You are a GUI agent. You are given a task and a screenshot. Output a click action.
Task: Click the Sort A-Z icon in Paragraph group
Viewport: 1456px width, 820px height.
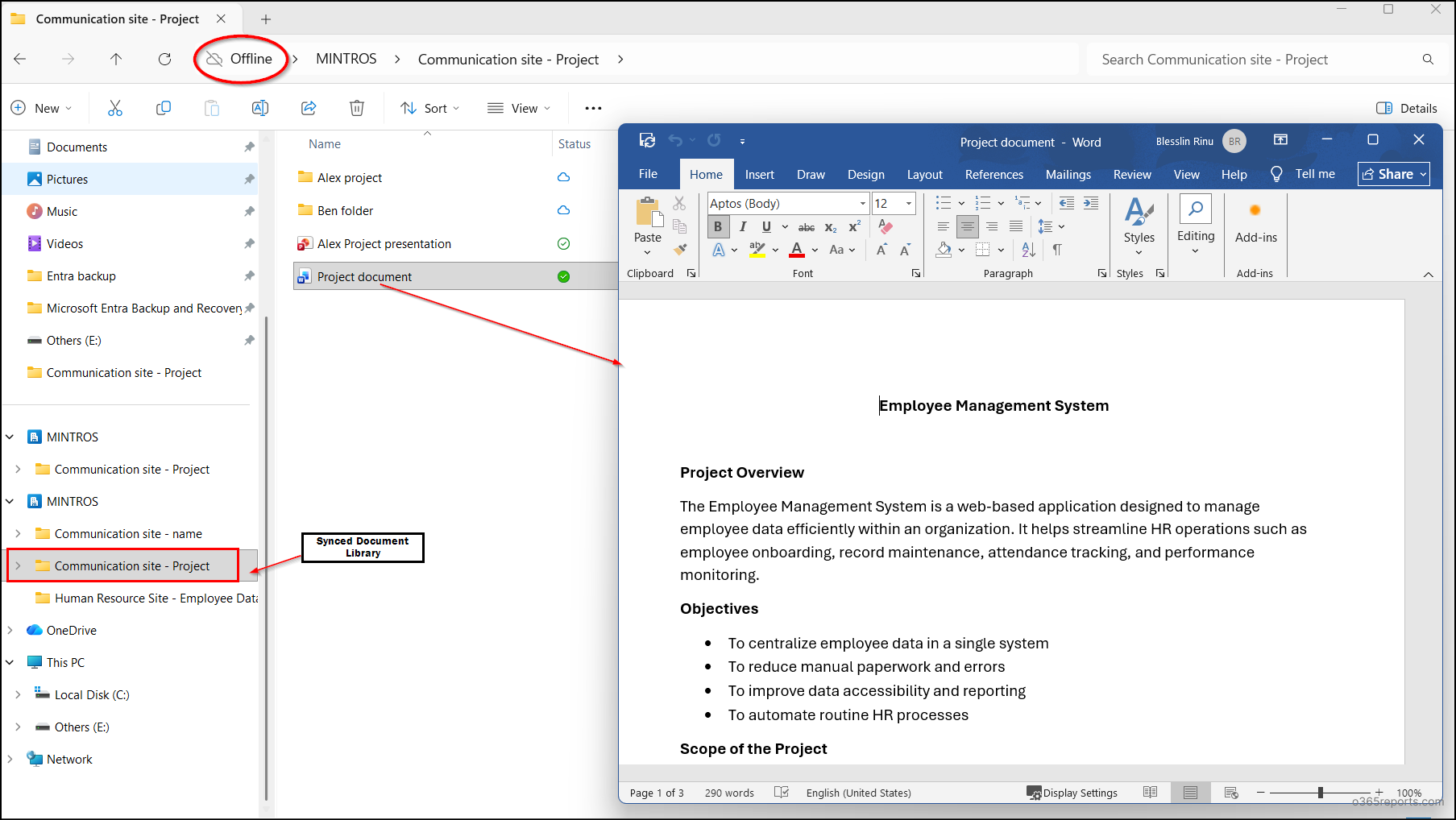[1027, 250]
